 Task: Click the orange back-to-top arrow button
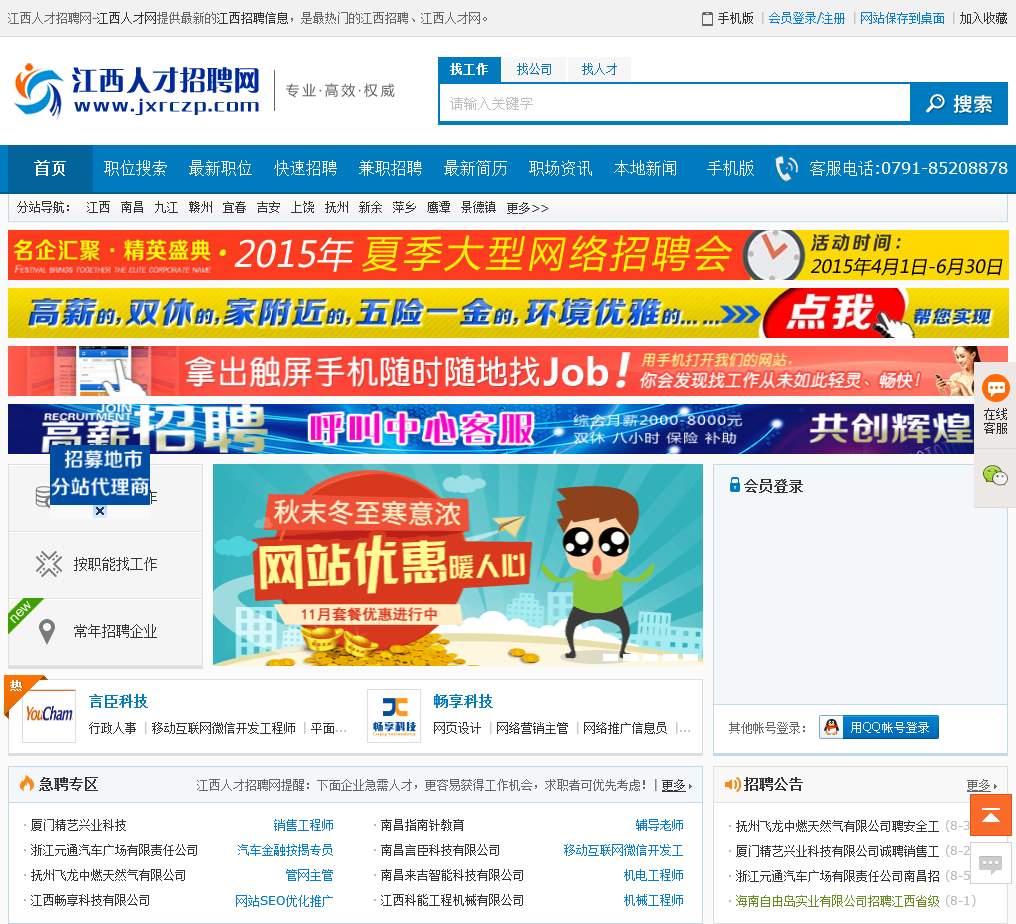click(991, 815)
